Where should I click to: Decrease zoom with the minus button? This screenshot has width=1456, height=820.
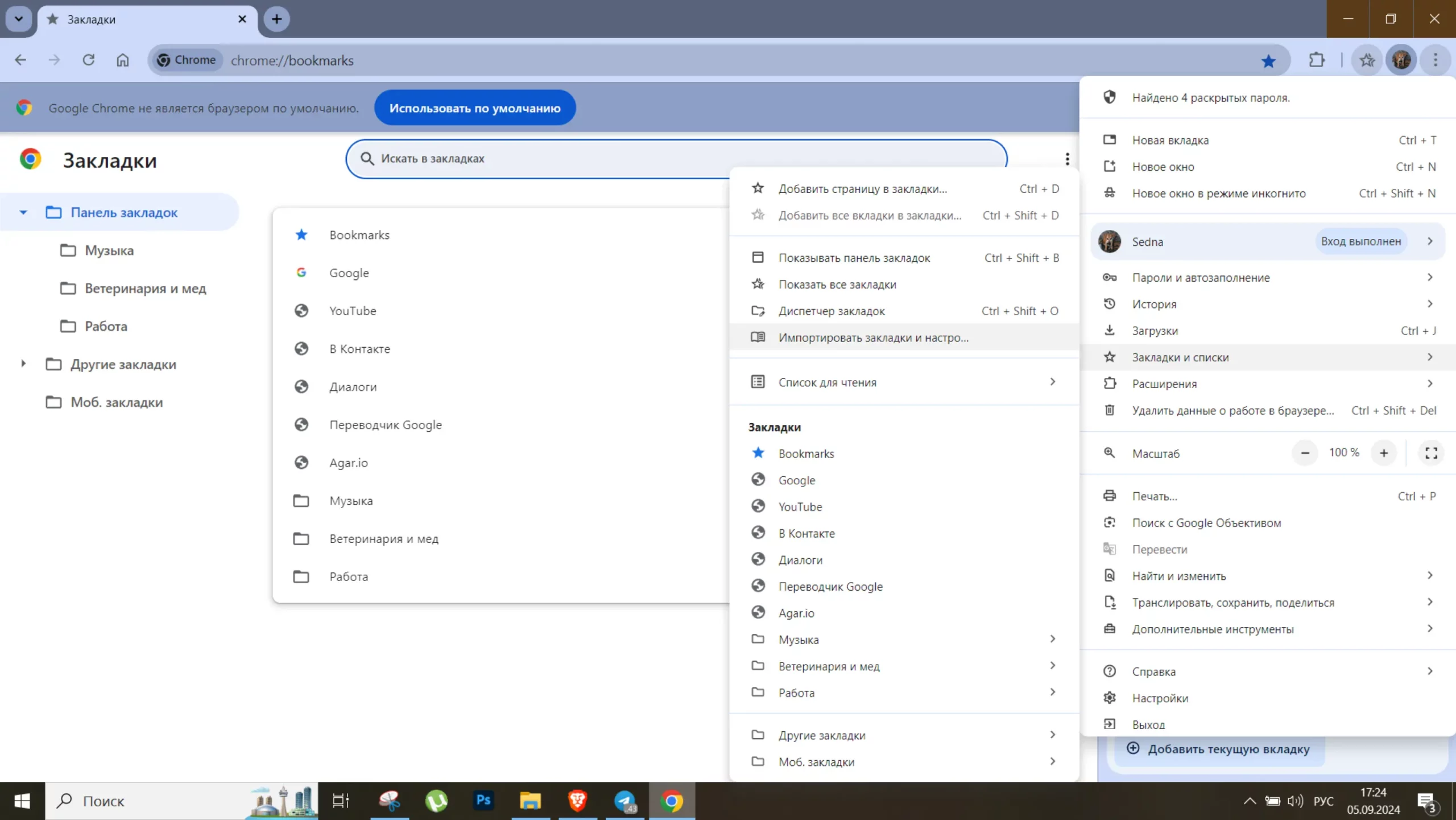(1305, 453)
